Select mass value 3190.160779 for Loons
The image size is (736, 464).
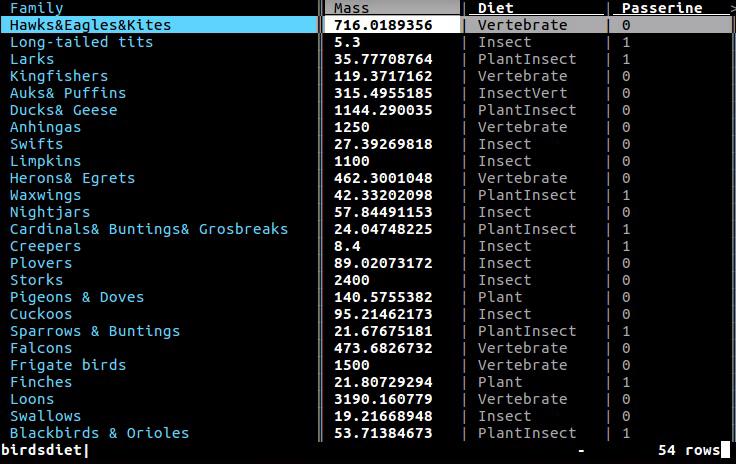click(383, 399)
